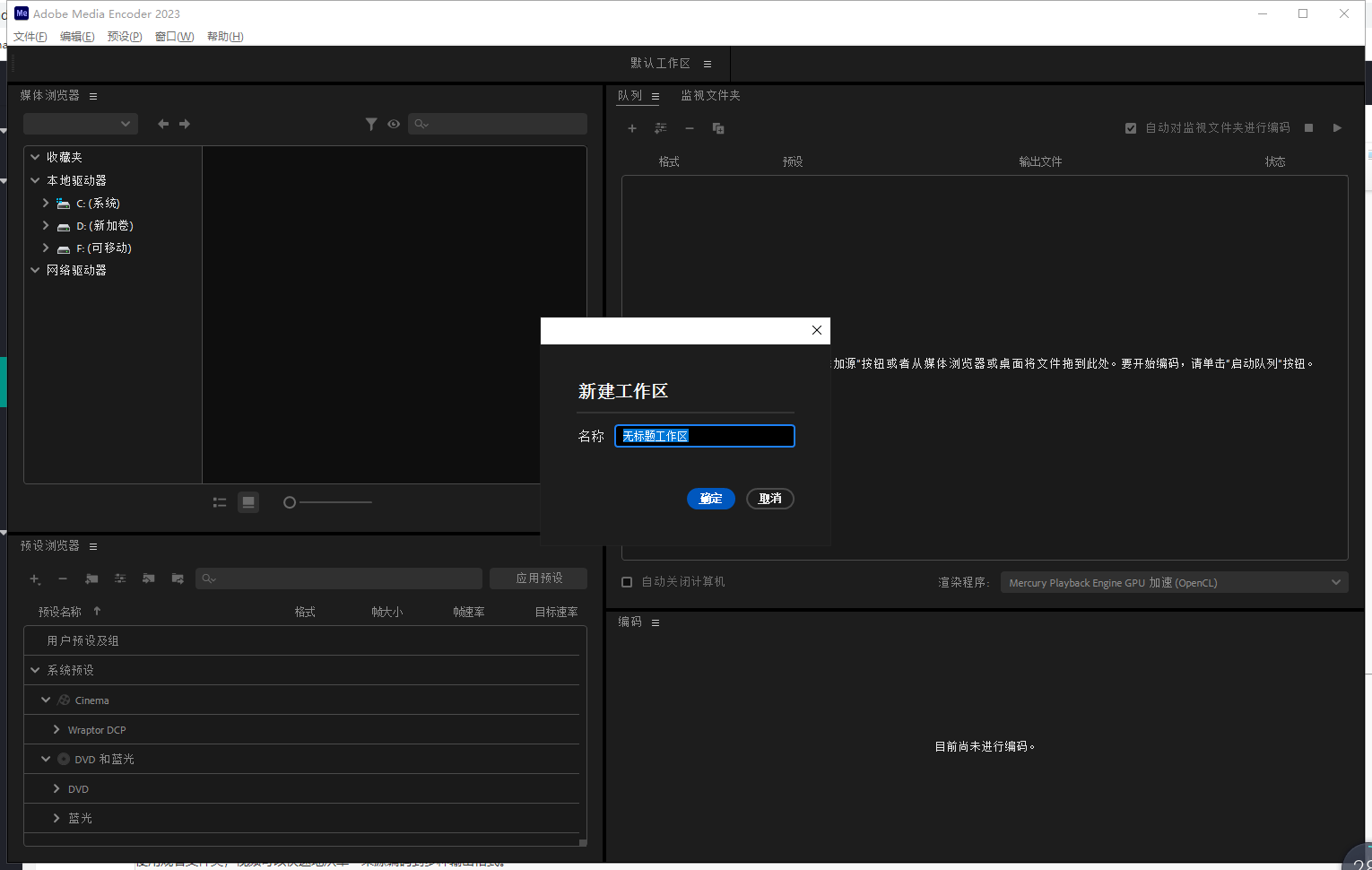Open the 帮助(H) menu
The image size is (1372, 870).
pos(225,37)
